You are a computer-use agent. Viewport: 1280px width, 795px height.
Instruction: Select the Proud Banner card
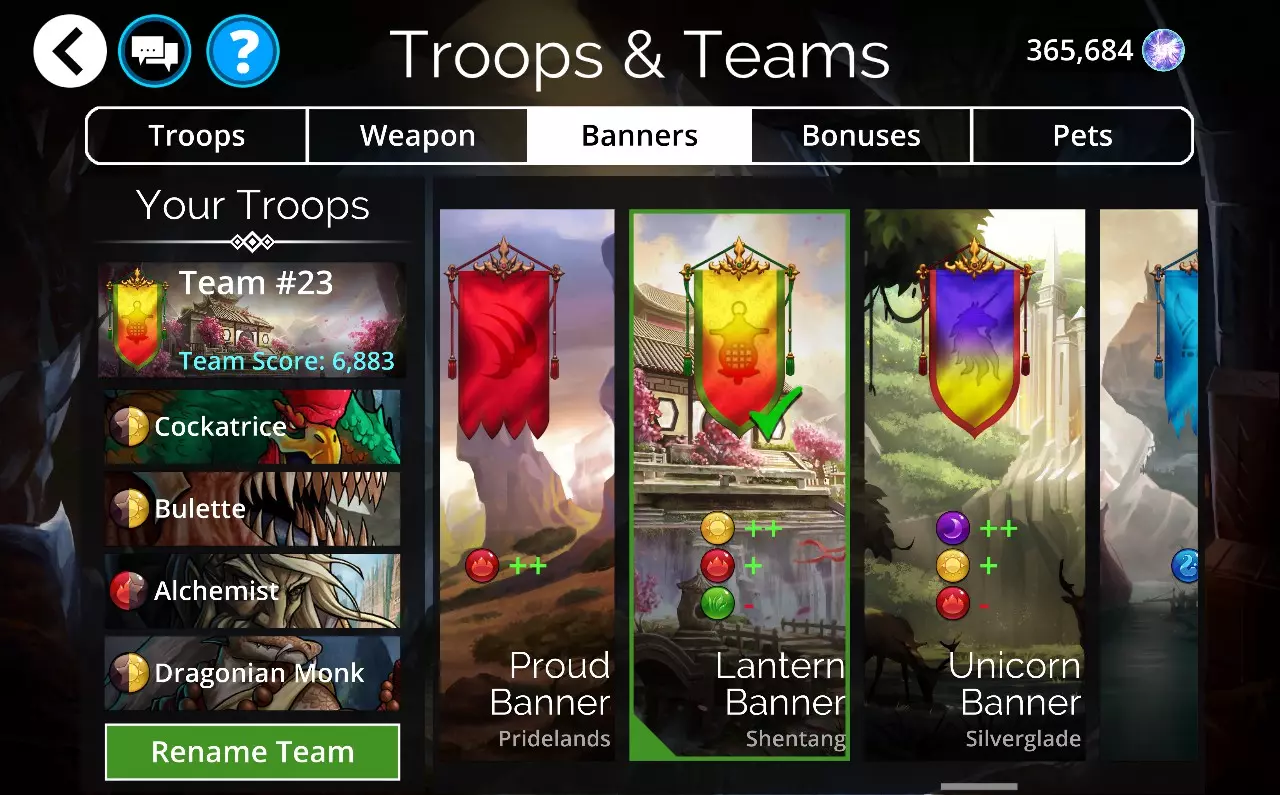click(x=527, y=484)
